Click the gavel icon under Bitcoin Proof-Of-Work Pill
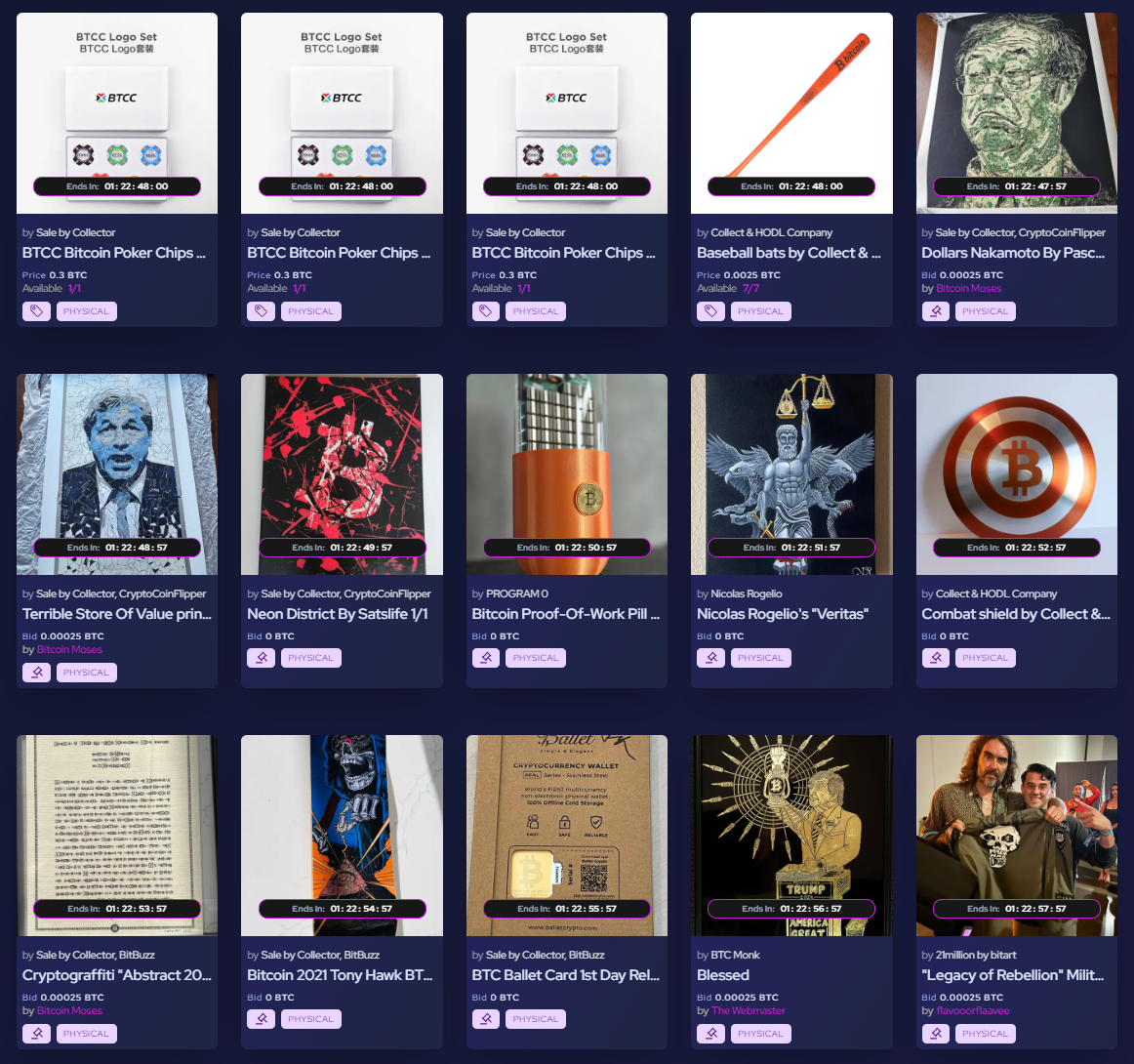The image size is (1134, 1064). pos(486,658)
